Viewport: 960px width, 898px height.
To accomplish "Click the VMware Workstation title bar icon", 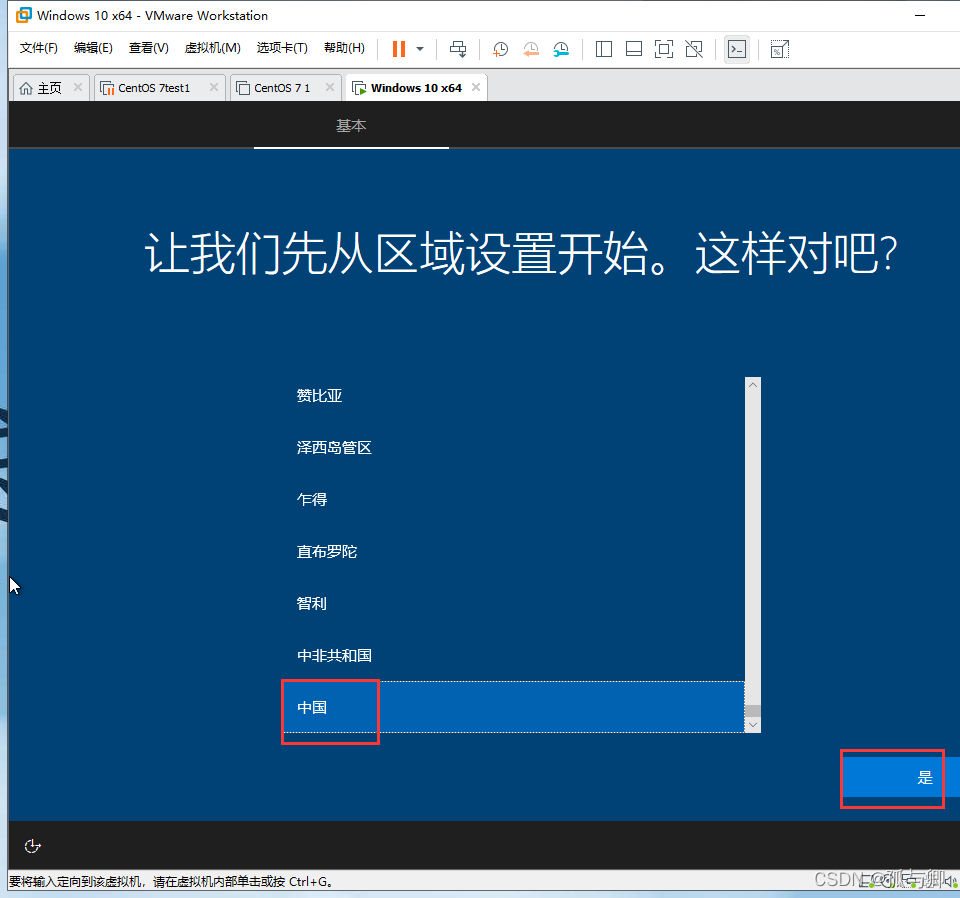I will (24, 15).
